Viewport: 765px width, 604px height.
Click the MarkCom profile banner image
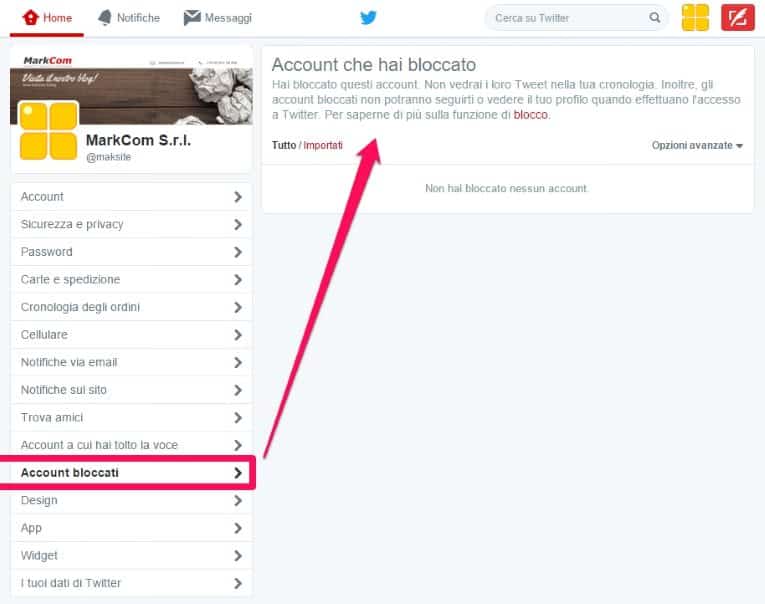click(x=131, y=86)
